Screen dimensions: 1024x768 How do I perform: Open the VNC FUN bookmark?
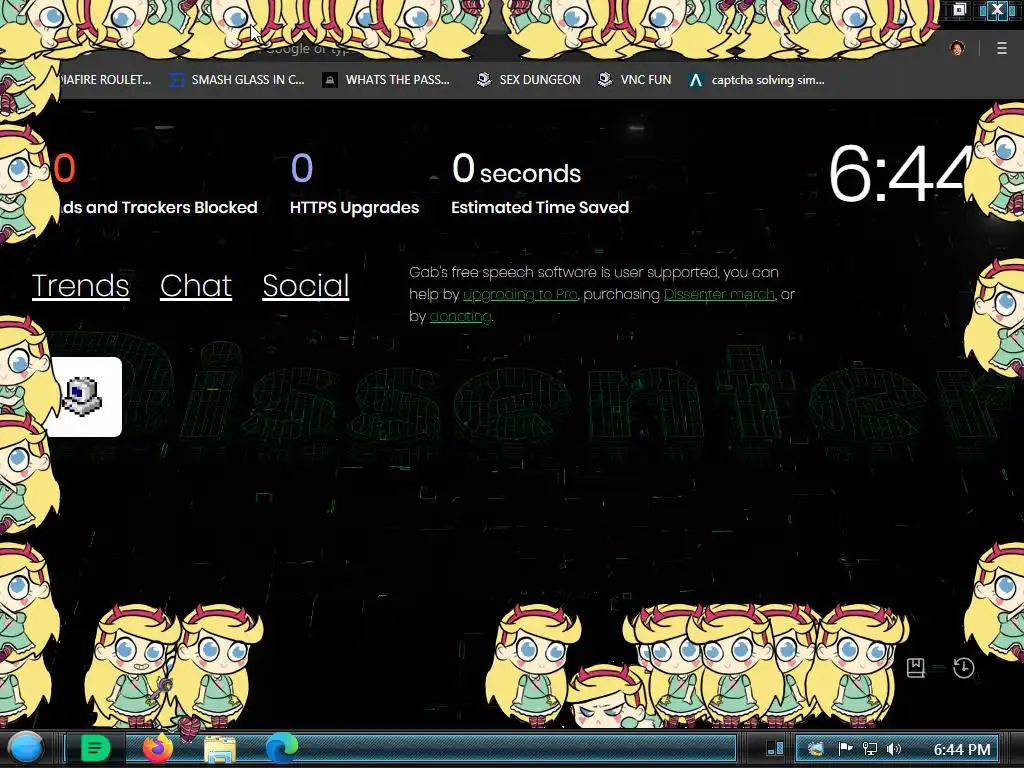(635, 80)
